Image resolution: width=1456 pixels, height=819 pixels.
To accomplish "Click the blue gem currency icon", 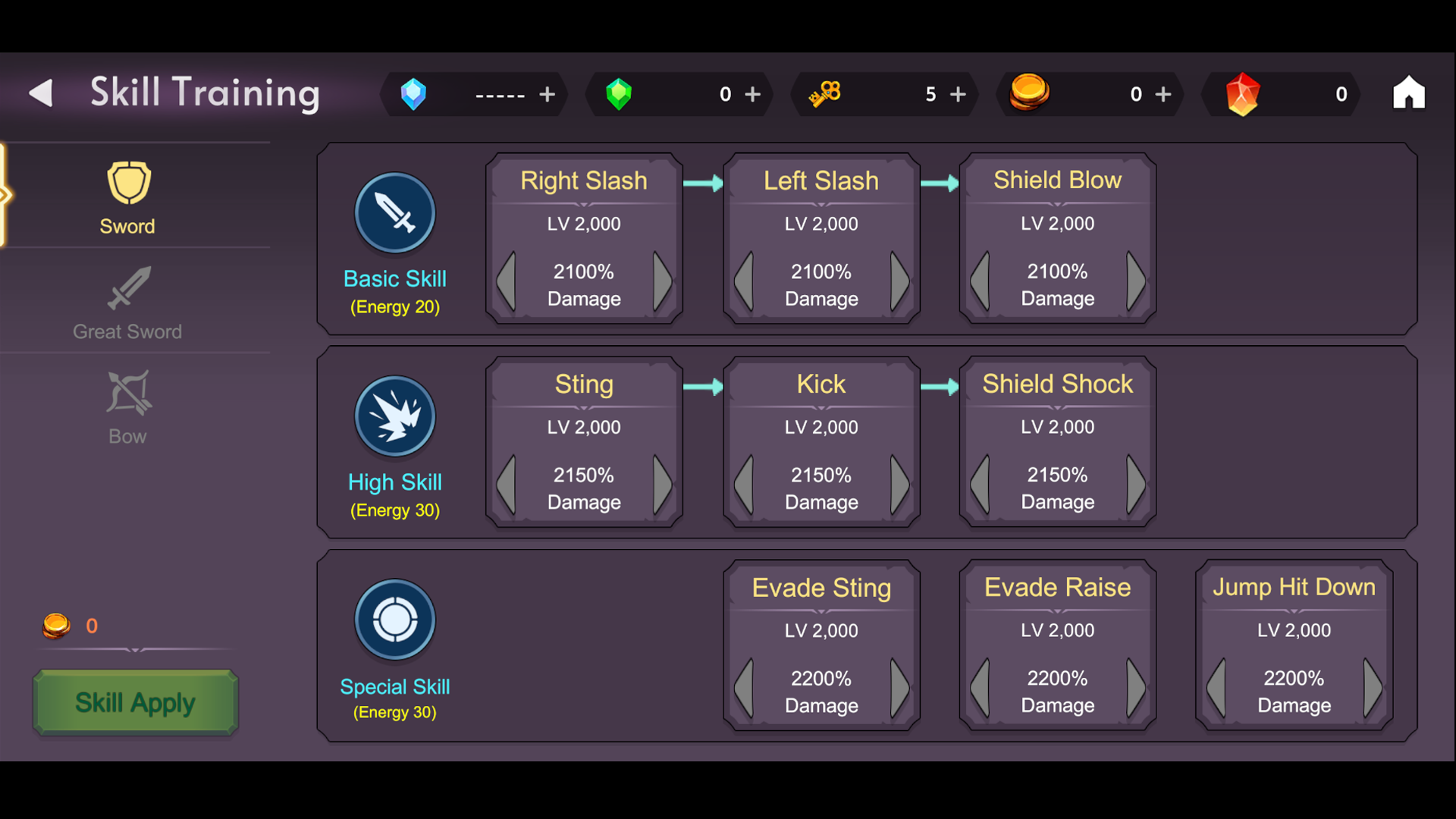I will click(x=414, y=94).
